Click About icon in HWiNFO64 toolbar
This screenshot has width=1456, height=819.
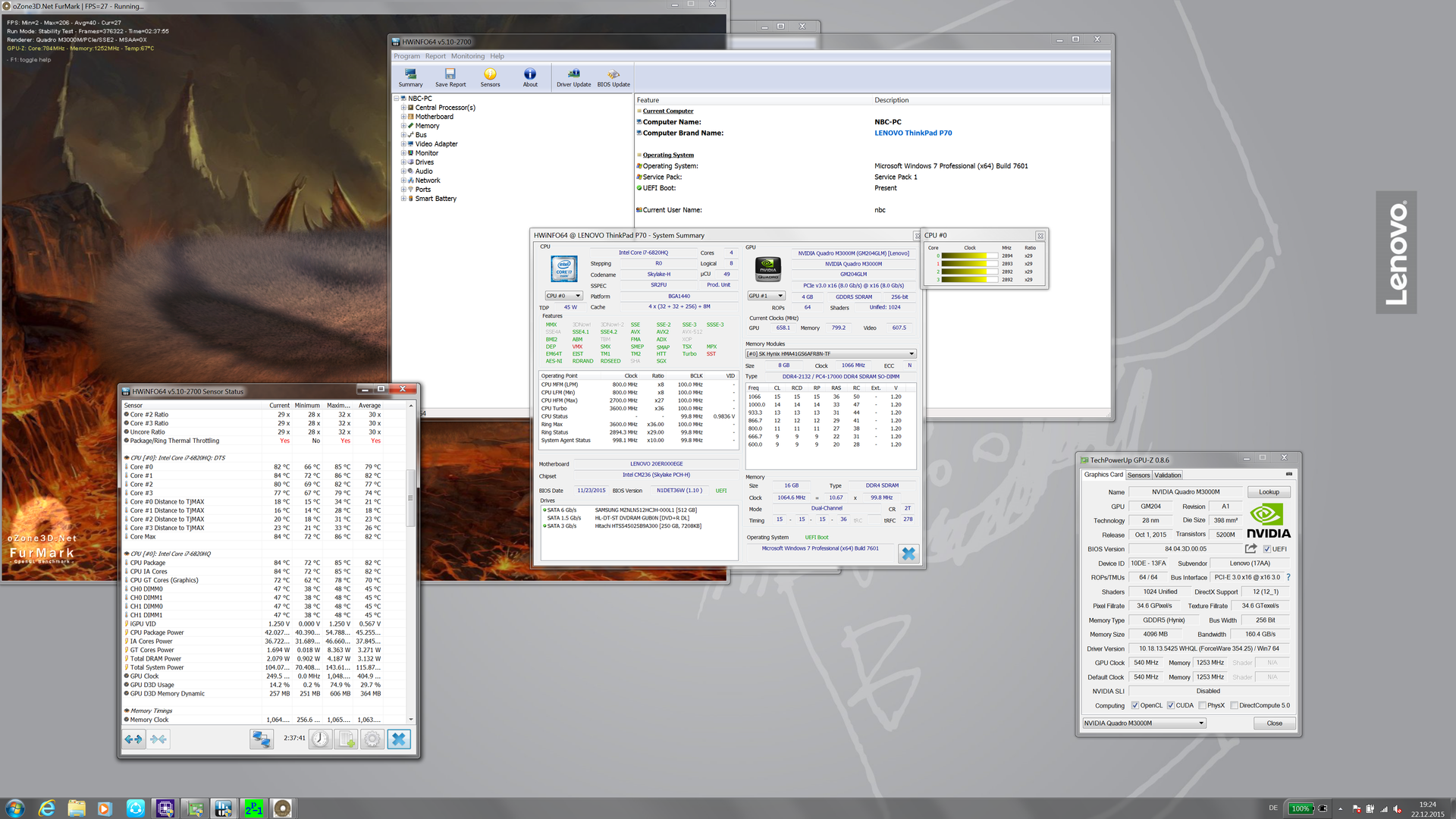click(x=530, y=77)
